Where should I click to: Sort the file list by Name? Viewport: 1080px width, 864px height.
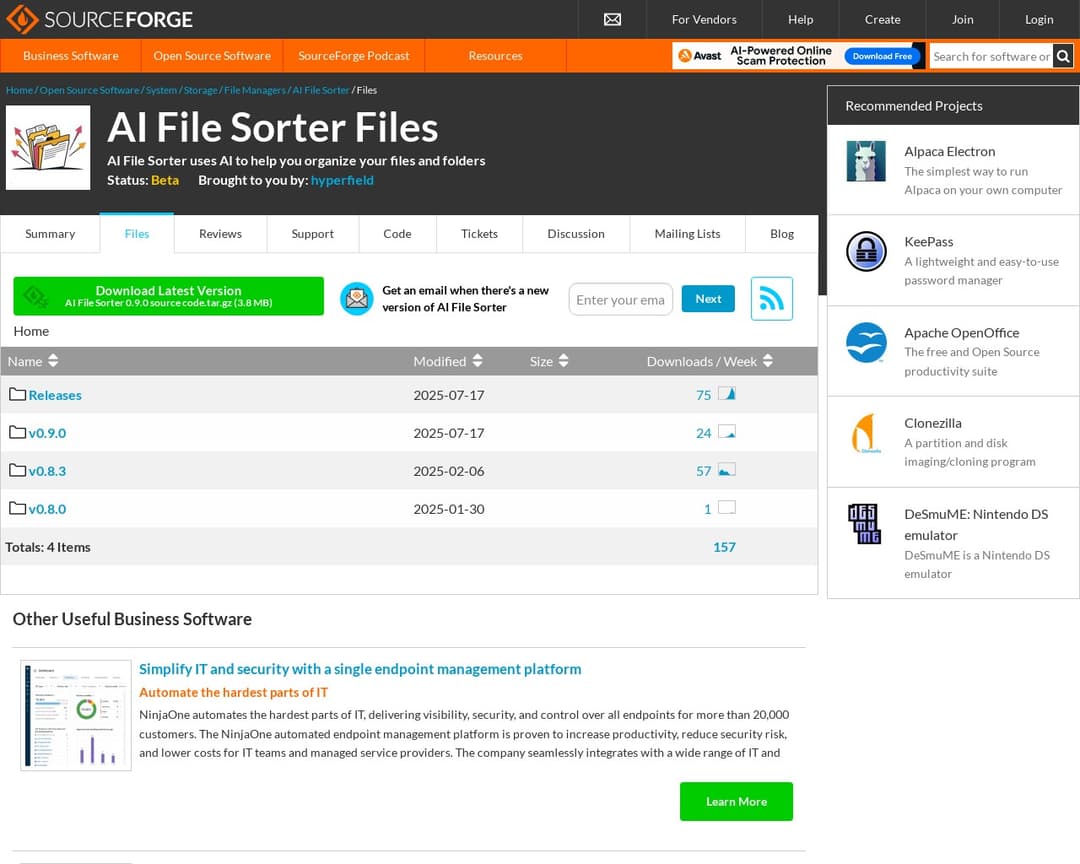coord(32,361)
